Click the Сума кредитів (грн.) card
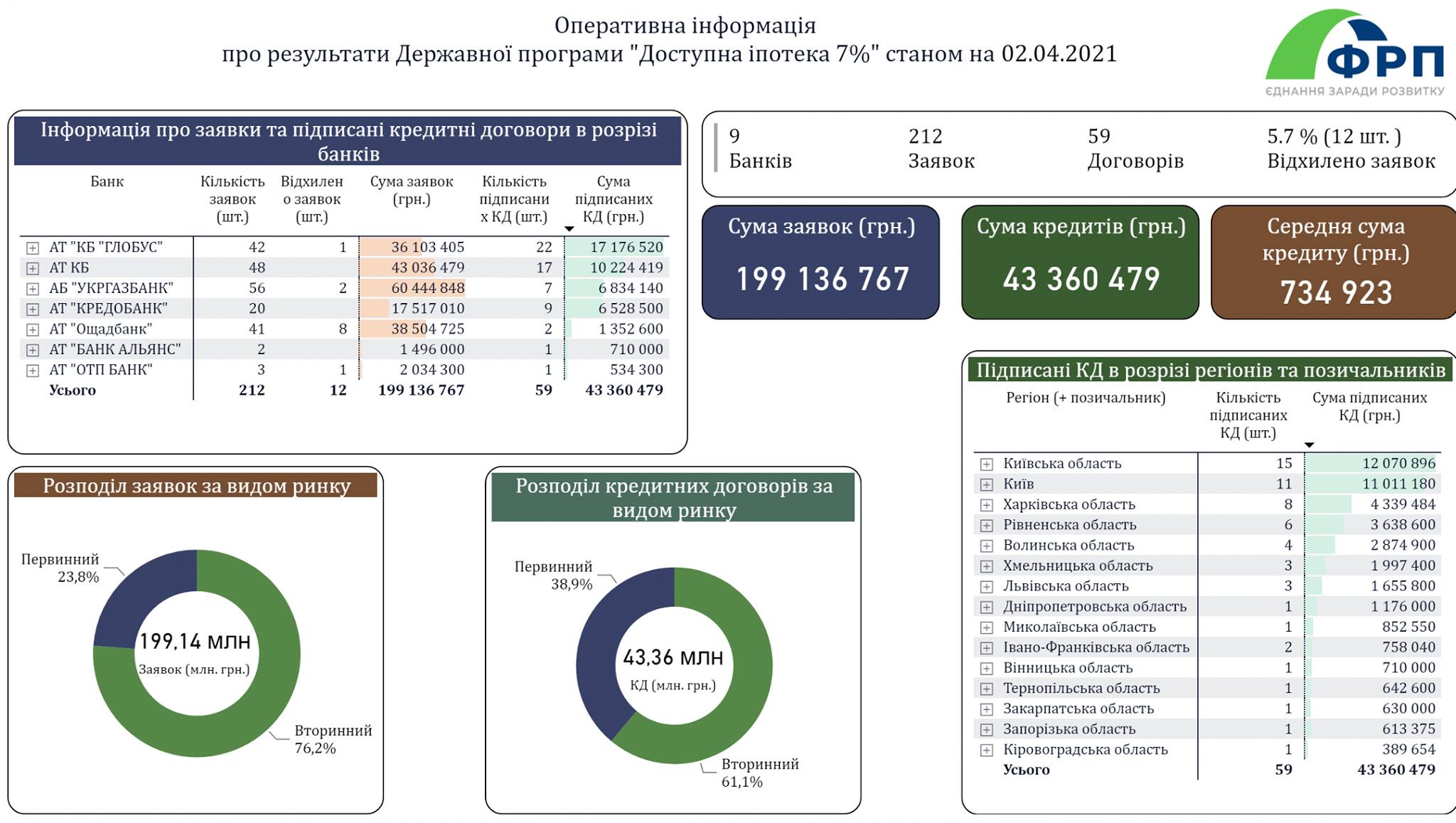Image resolution: width=1456 pixels, height=823 pixels. 1080,262
